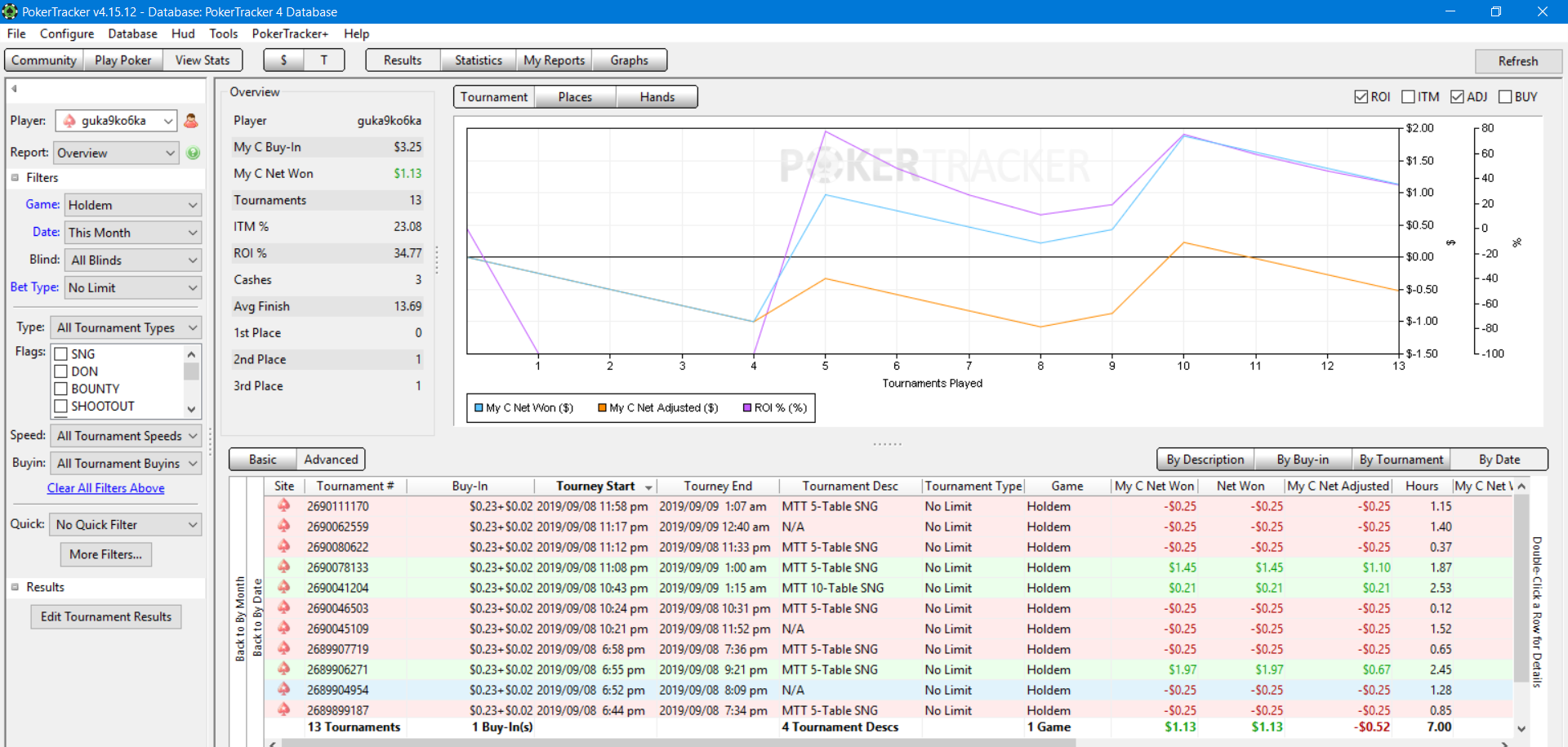Viewport: 1568px width, 747px height.
Task: Open the All Tournament Types dropdown
Action: (126, 327)
